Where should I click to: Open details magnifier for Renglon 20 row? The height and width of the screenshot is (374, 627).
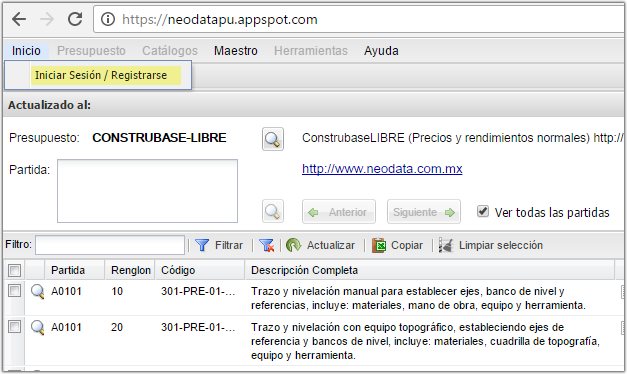point(37,327)
